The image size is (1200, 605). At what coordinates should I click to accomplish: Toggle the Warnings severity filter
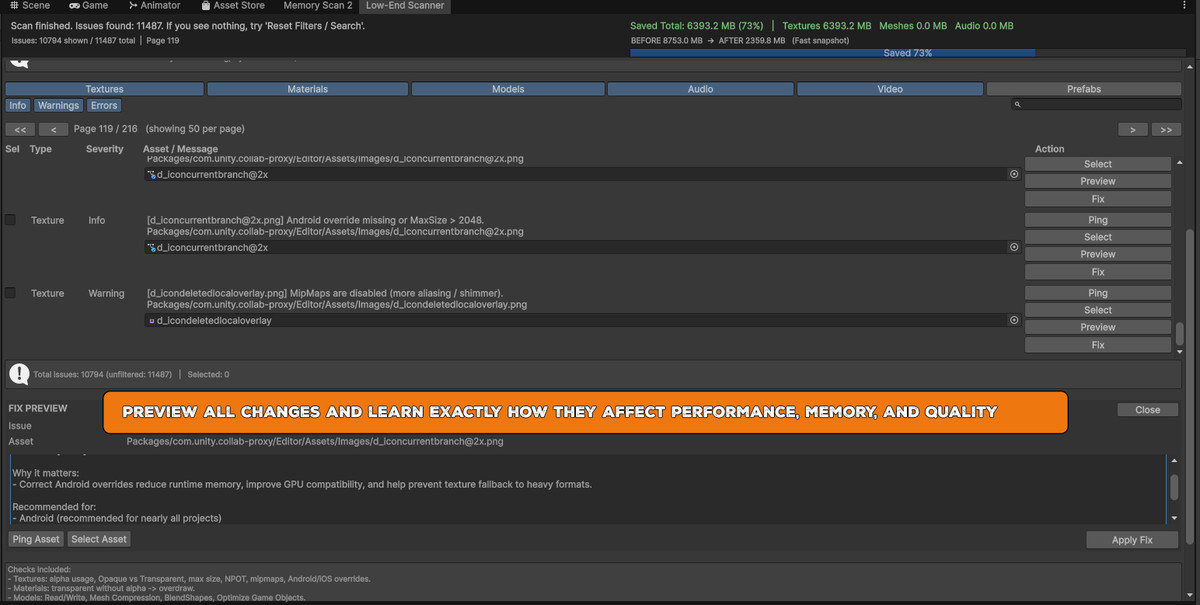click(x=58, y=105)
